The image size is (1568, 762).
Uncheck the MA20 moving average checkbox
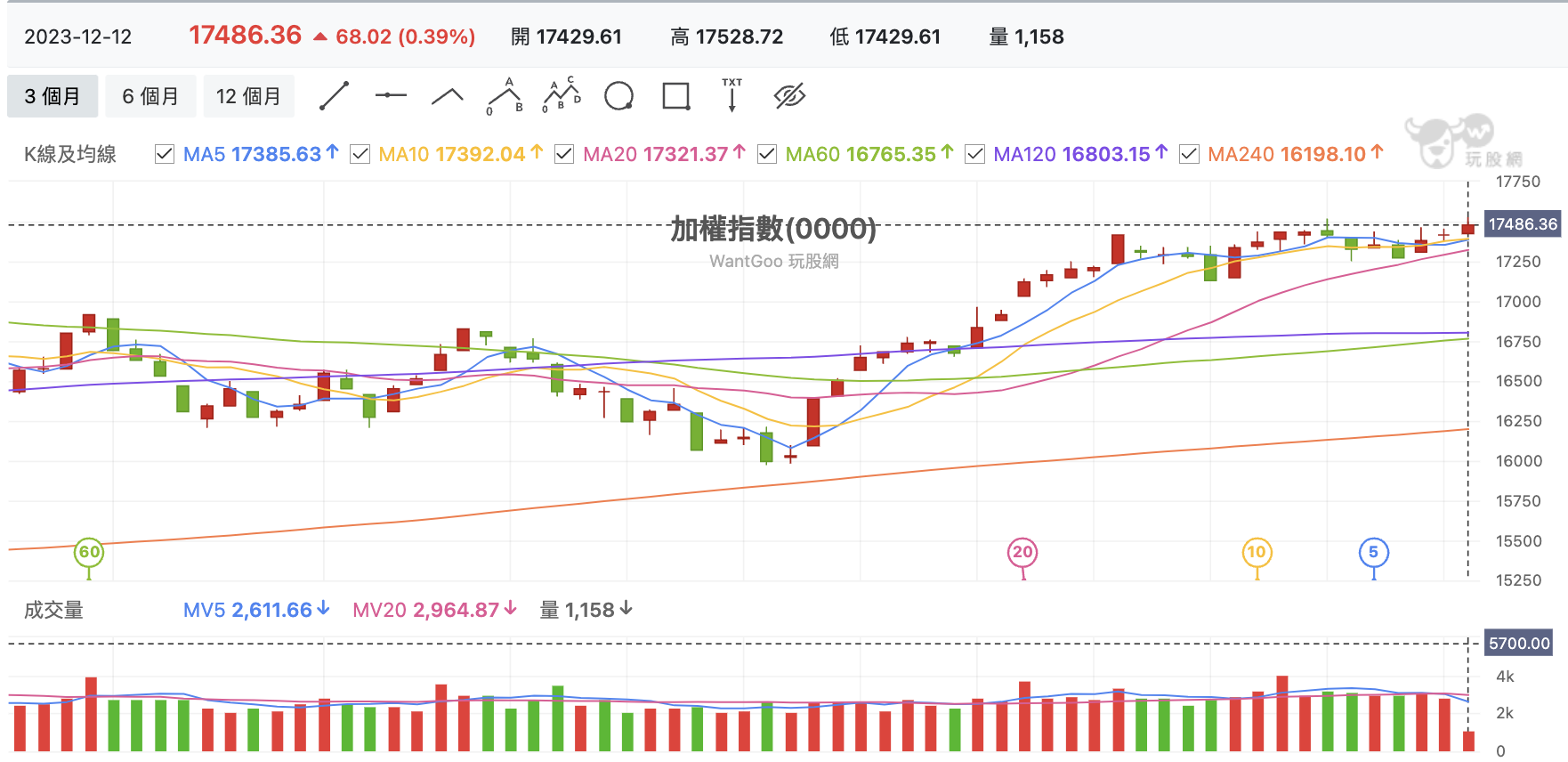tap(563, 154)
